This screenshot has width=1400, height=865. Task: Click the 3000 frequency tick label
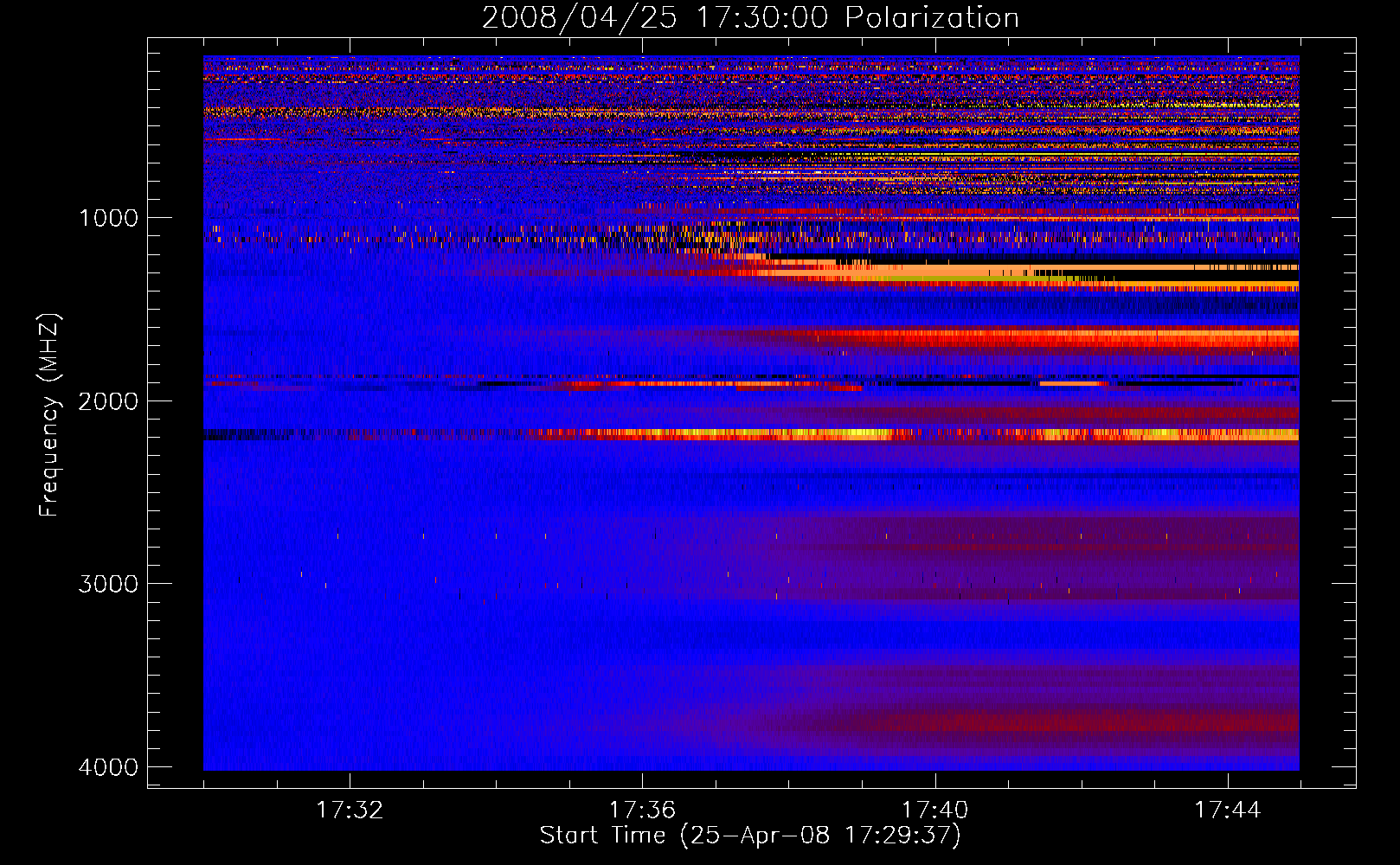108,584
